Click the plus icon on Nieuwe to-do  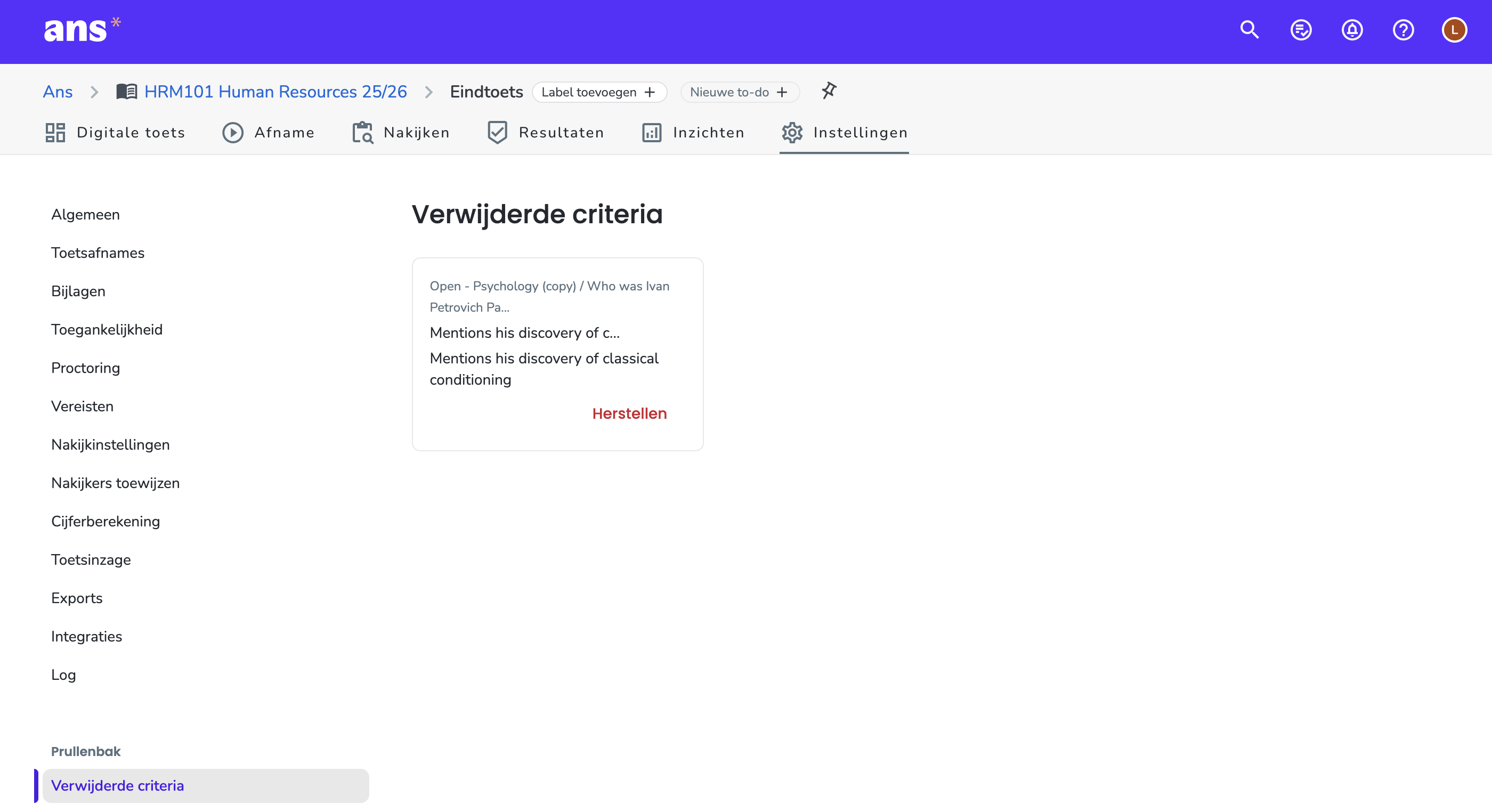pyautogui.click(x=782, y=92)
